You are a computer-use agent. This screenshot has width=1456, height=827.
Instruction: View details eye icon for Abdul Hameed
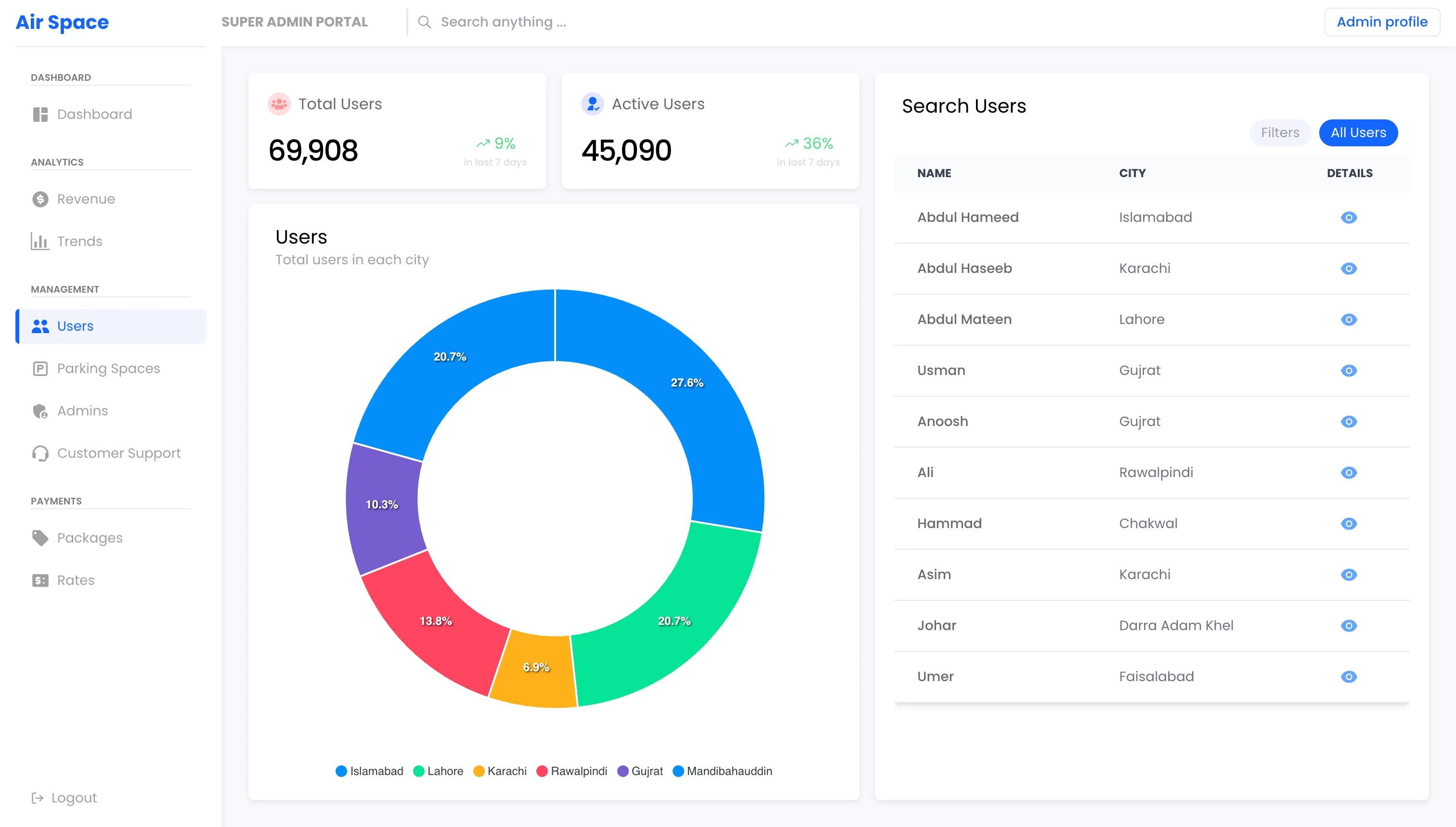(1348, 218)
